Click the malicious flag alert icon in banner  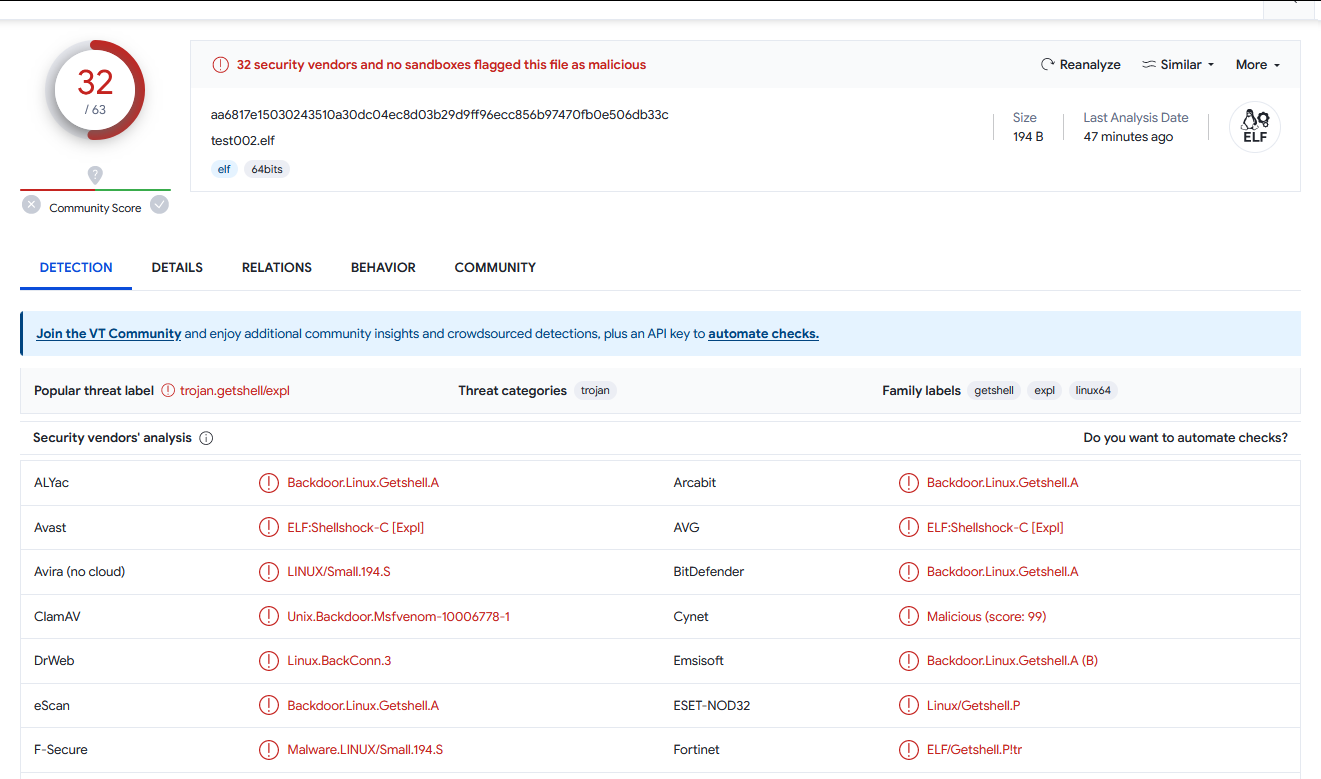click(220, 65)
